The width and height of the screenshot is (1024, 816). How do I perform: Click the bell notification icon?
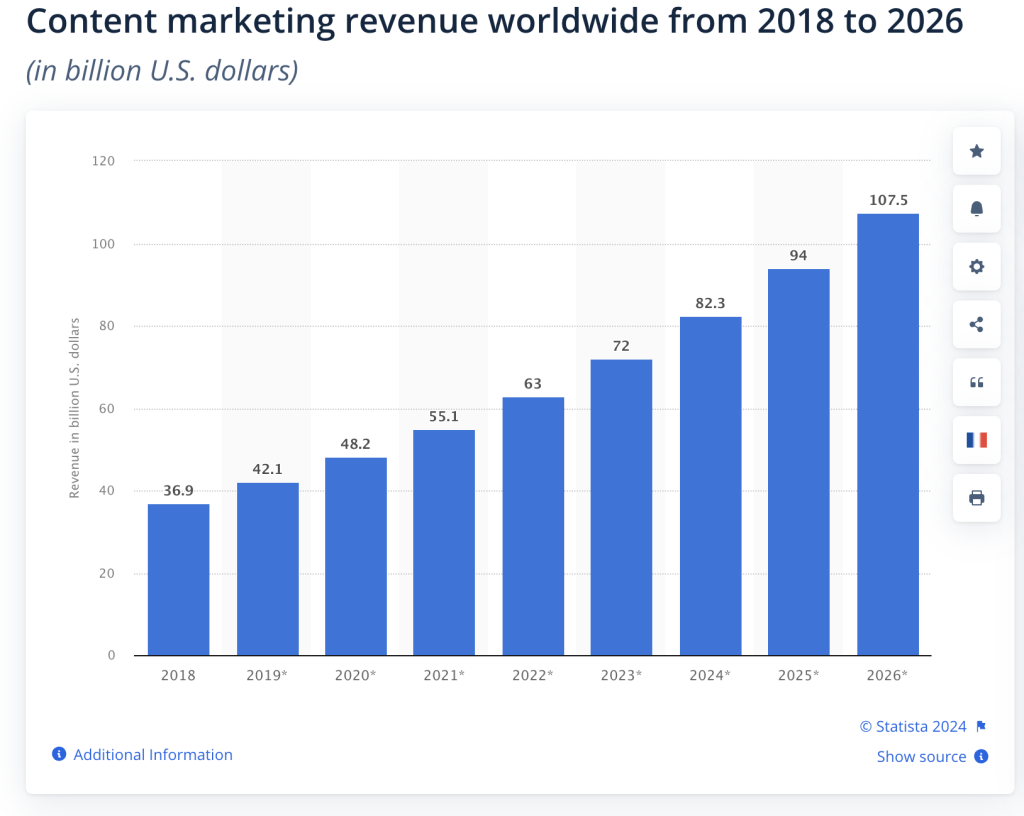[975, 209]
